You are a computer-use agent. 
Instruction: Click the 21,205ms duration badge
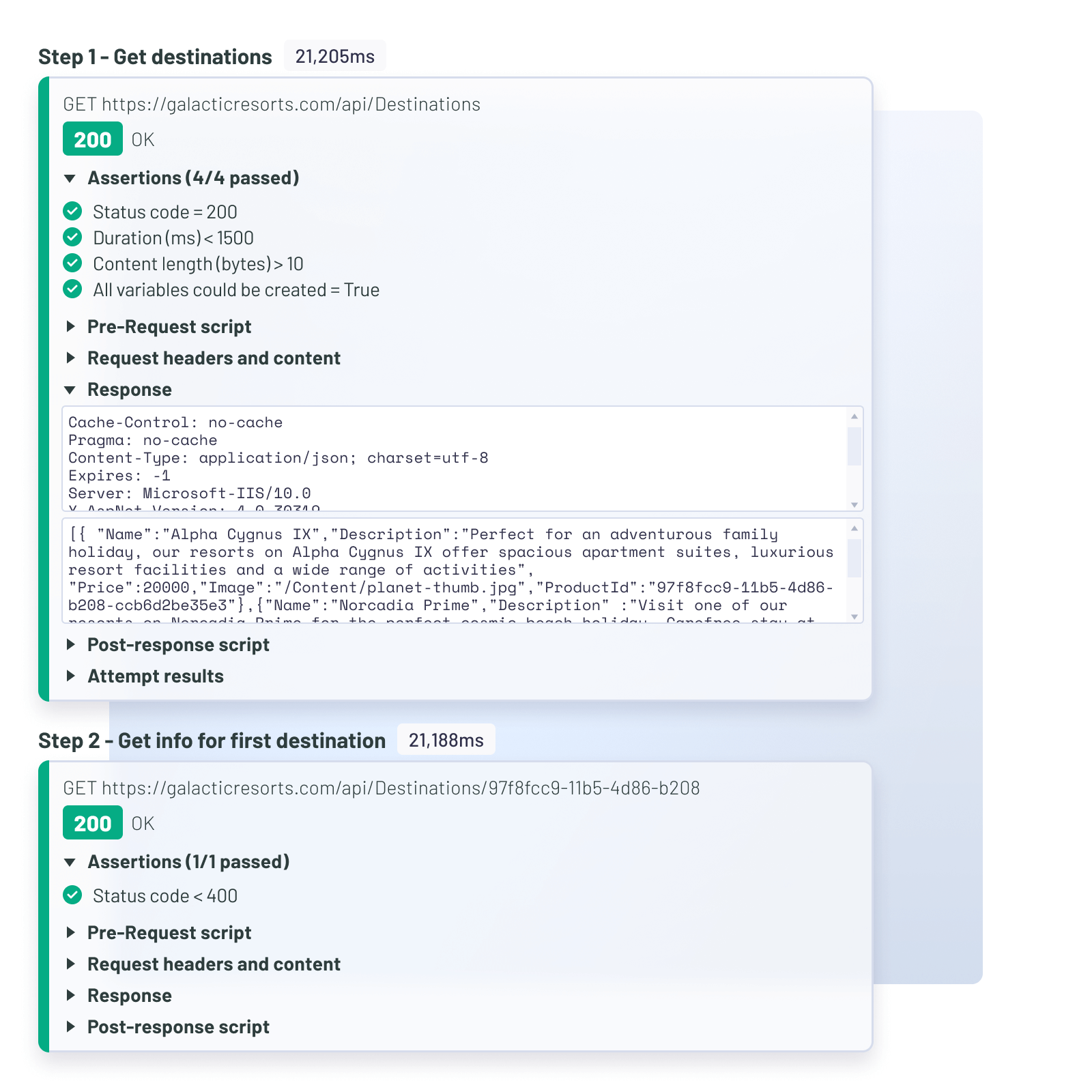pos(334,56)
